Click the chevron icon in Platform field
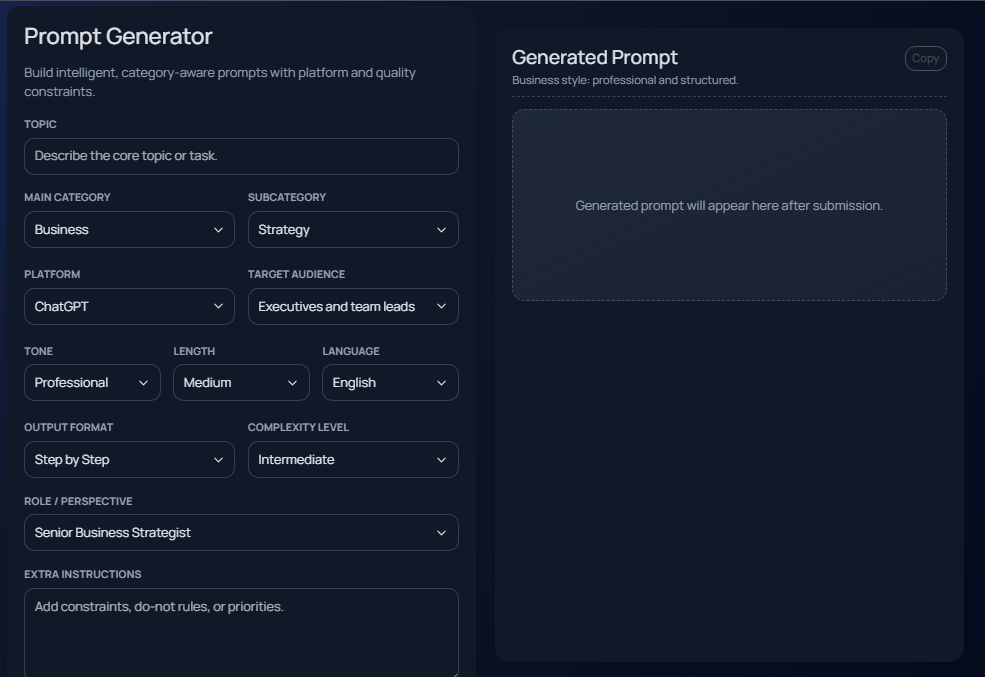 click(x=218, y=307)
